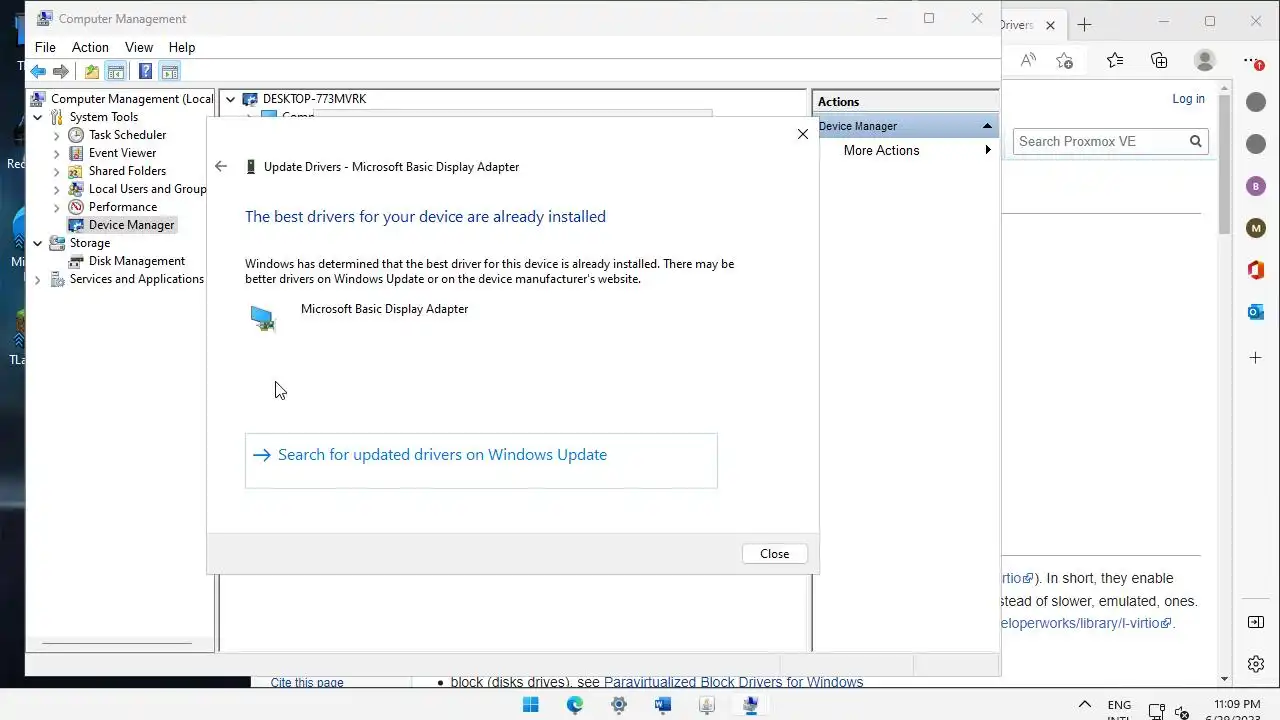The height and width of the screenshot is (720, 1280).
Task: Open the Windows Start button
Action: (x=531, y=705)
